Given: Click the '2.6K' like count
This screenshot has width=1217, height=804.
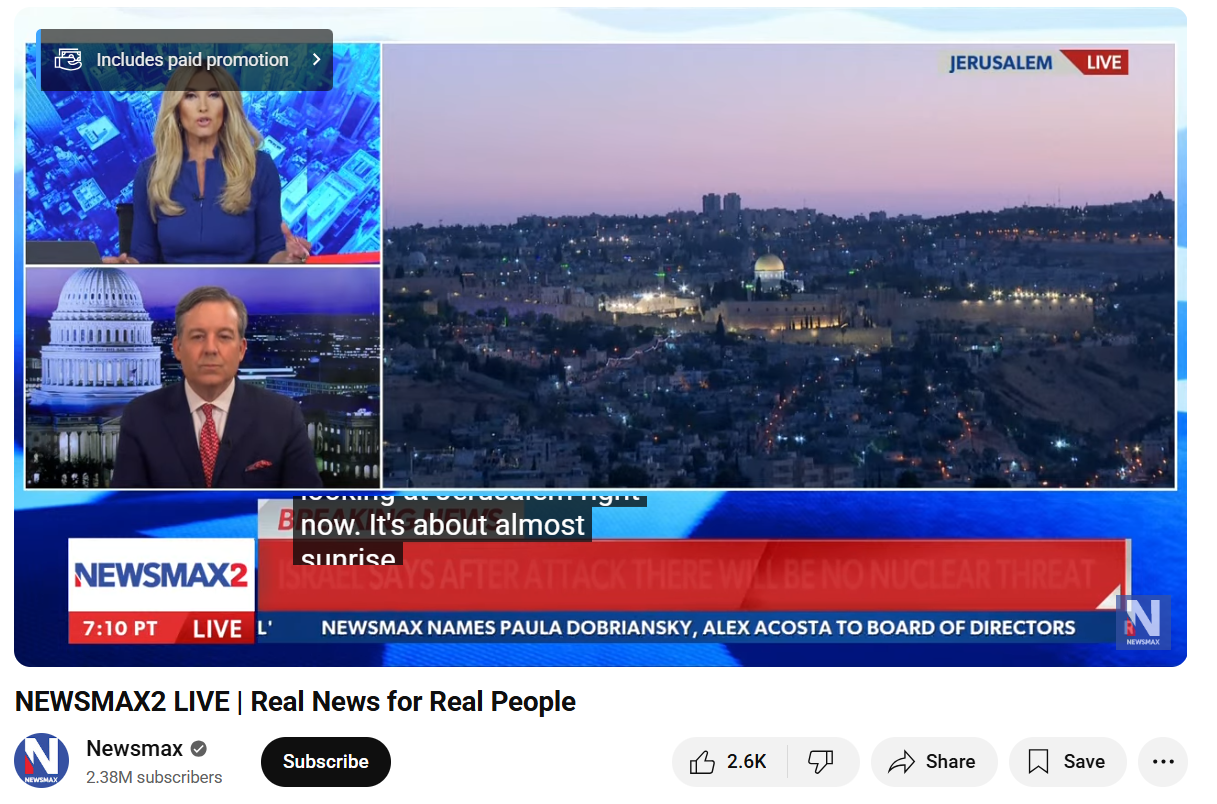Looking at the screenshot, I should click(746, 762).
